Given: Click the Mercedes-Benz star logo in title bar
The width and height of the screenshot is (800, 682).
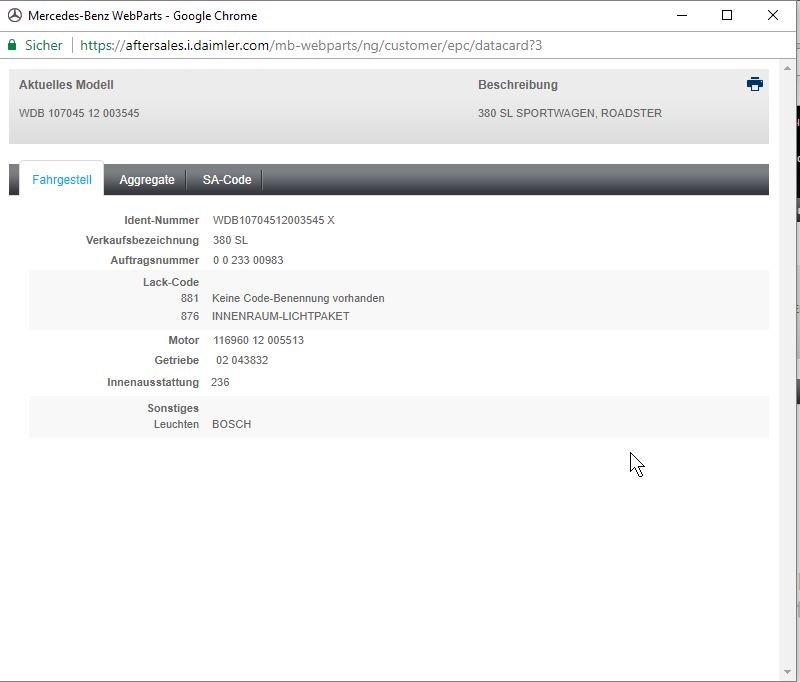Looking at the screenshot, I should pyautogui.click(x=14, y=15).
